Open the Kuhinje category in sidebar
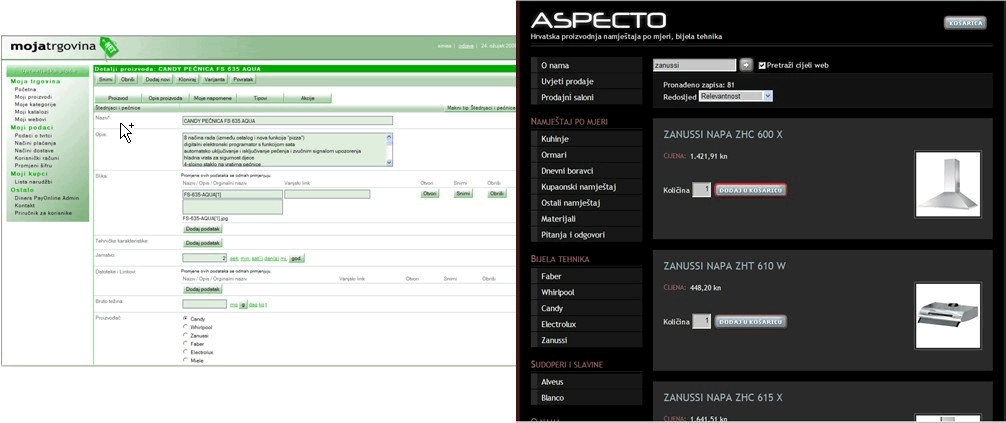 [553, 139]
